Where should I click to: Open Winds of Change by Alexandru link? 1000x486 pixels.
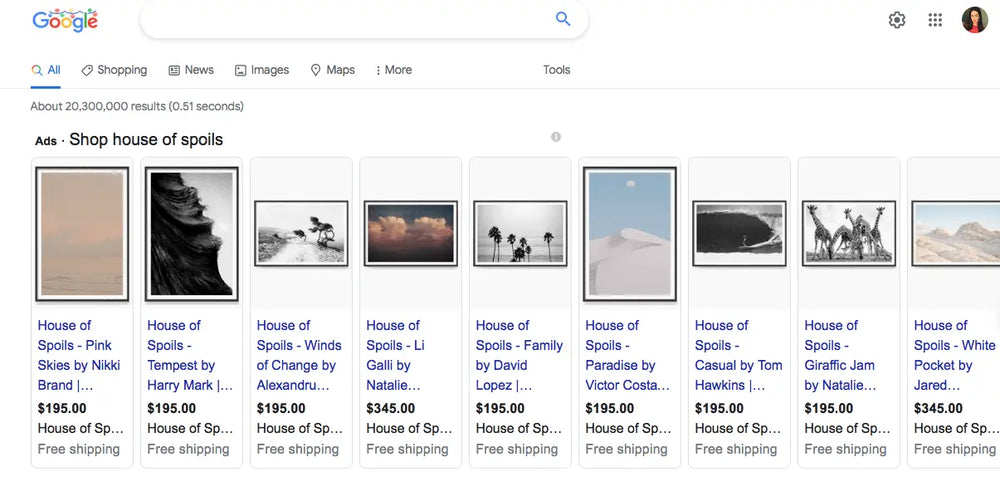[299, 355]
